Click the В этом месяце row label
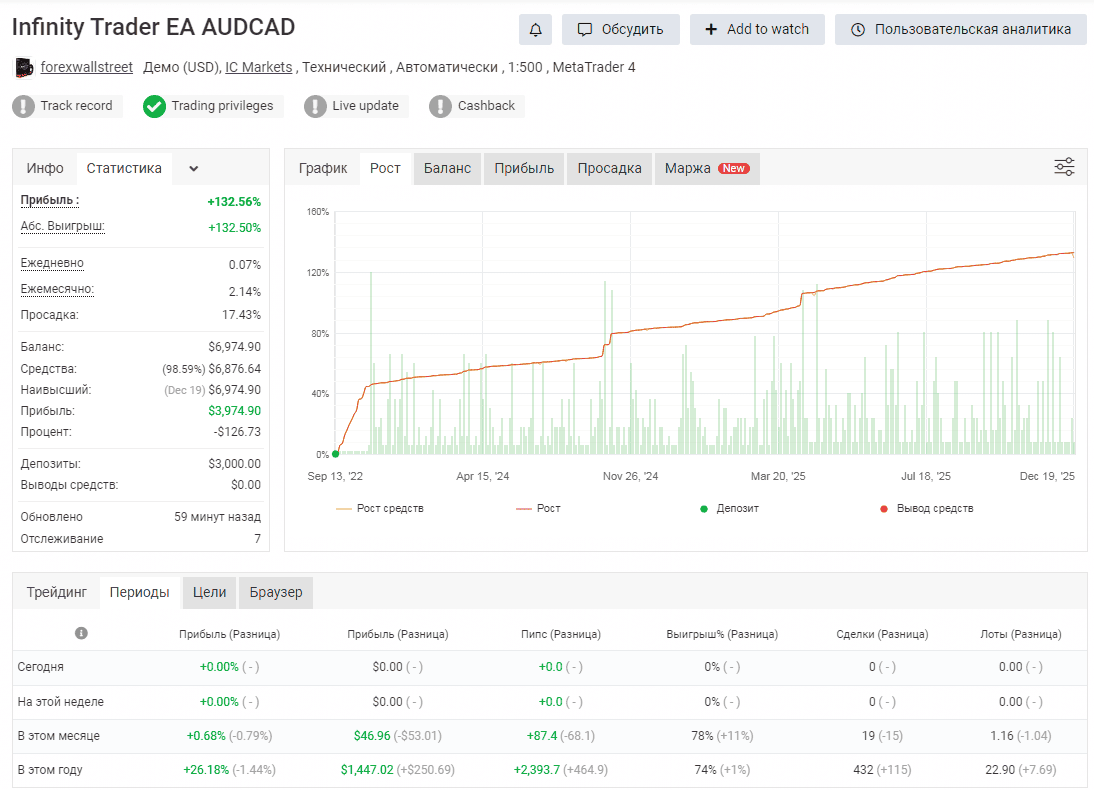The image size is (1094, 790). click(59, 736)
